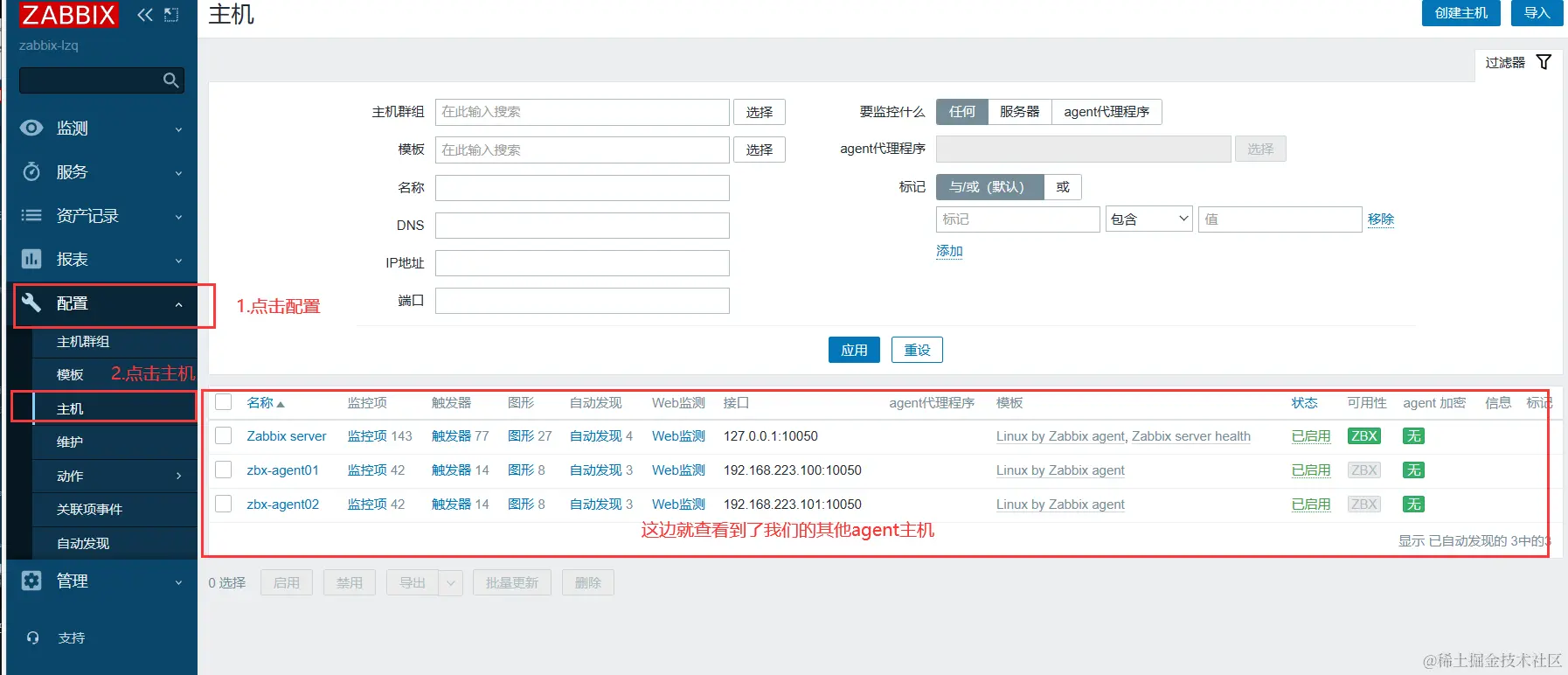
Task: Click the Zabbix logo
Action: 68,15
